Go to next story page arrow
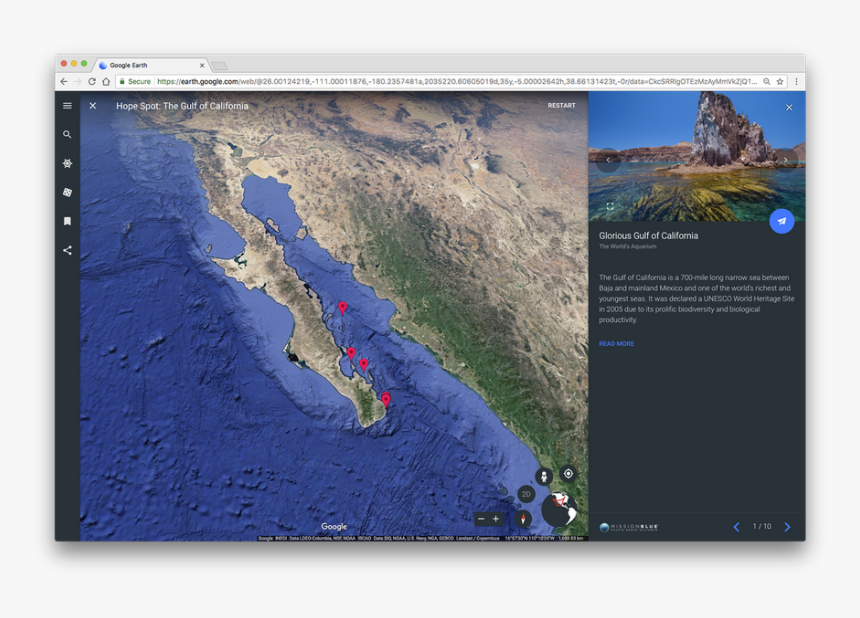 [x=788, y=527]
